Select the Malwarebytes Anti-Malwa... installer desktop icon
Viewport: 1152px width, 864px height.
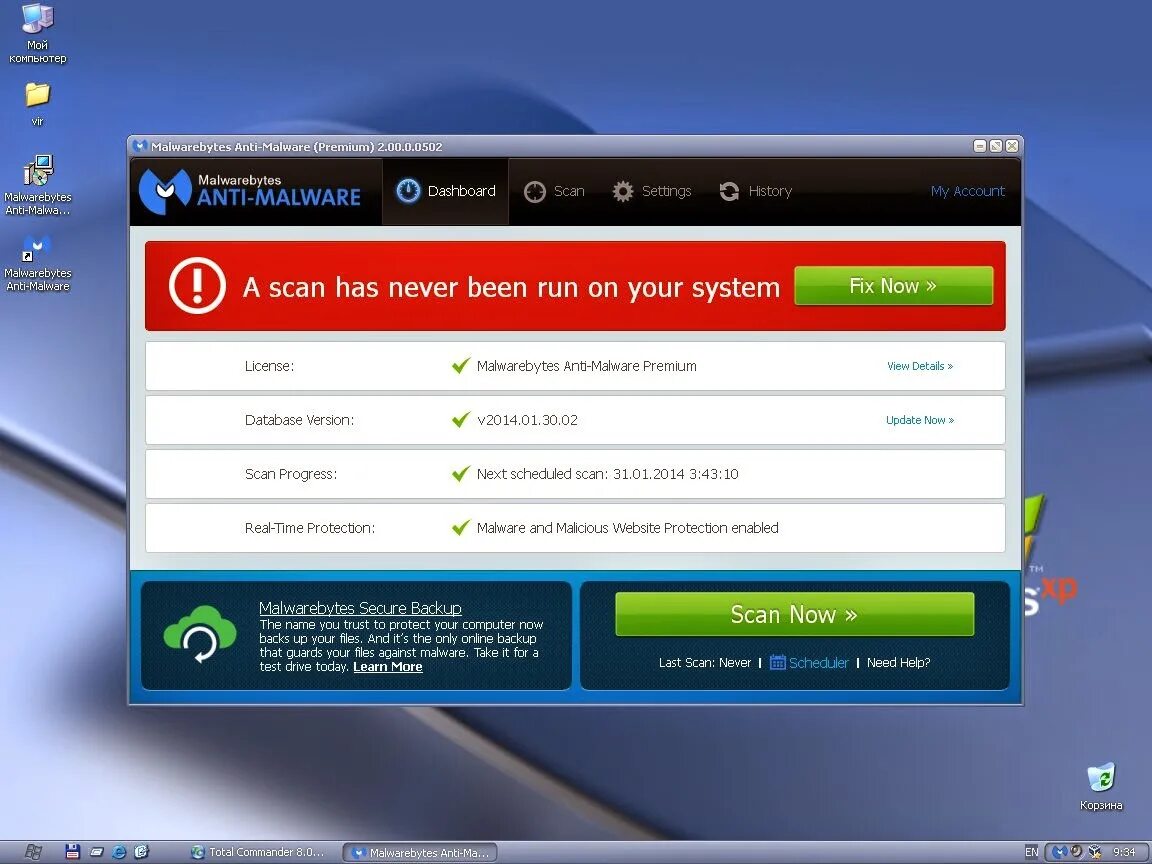tap(37, 185)
